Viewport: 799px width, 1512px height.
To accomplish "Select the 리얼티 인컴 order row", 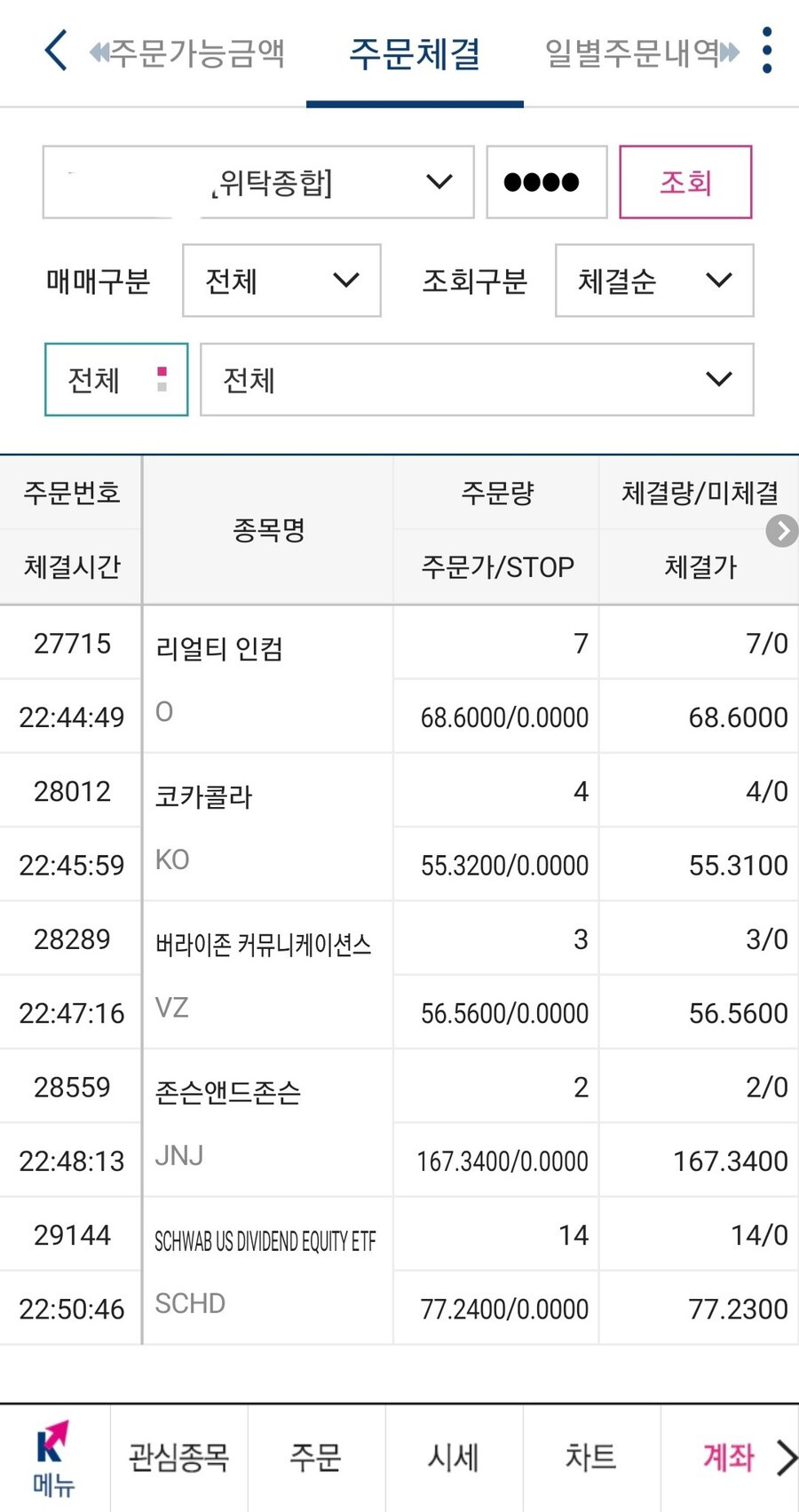I will coord(399,679).
